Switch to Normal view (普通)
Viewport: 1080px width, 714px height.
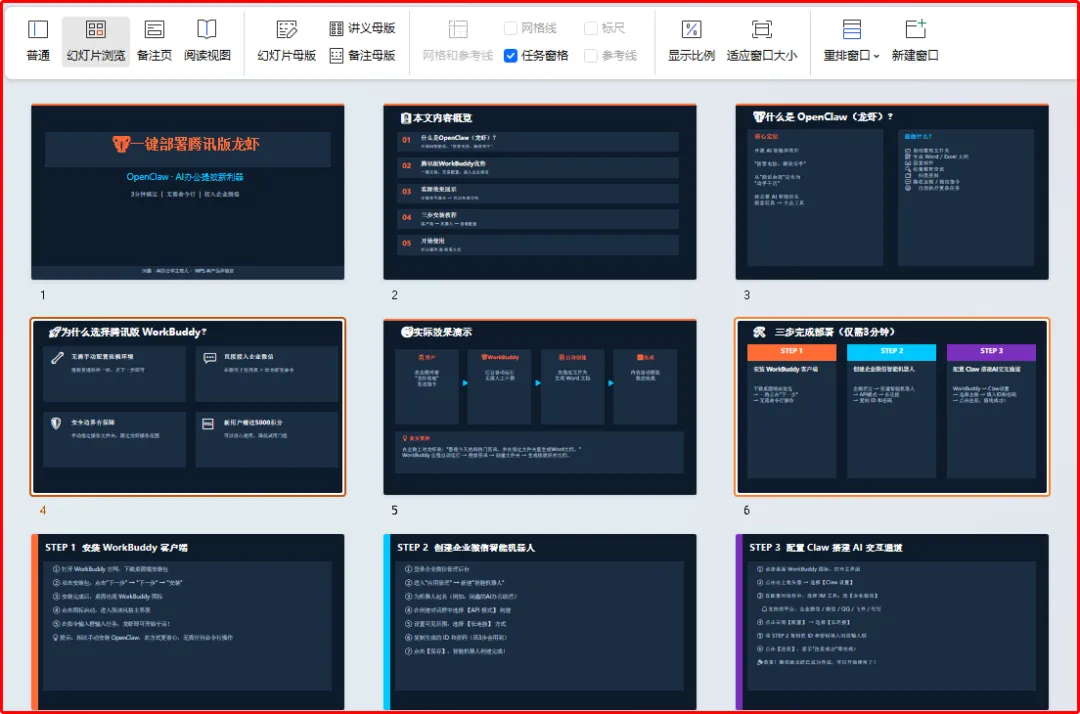(38, 41)
